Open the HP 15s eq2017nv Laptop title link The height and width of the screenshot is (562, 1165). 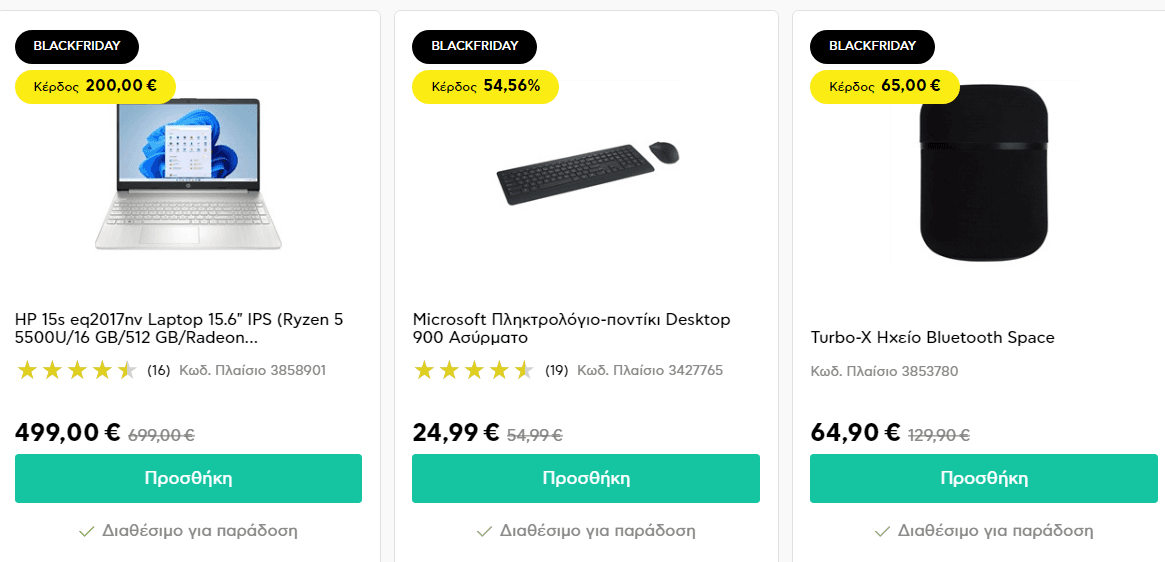pos(179,329)
